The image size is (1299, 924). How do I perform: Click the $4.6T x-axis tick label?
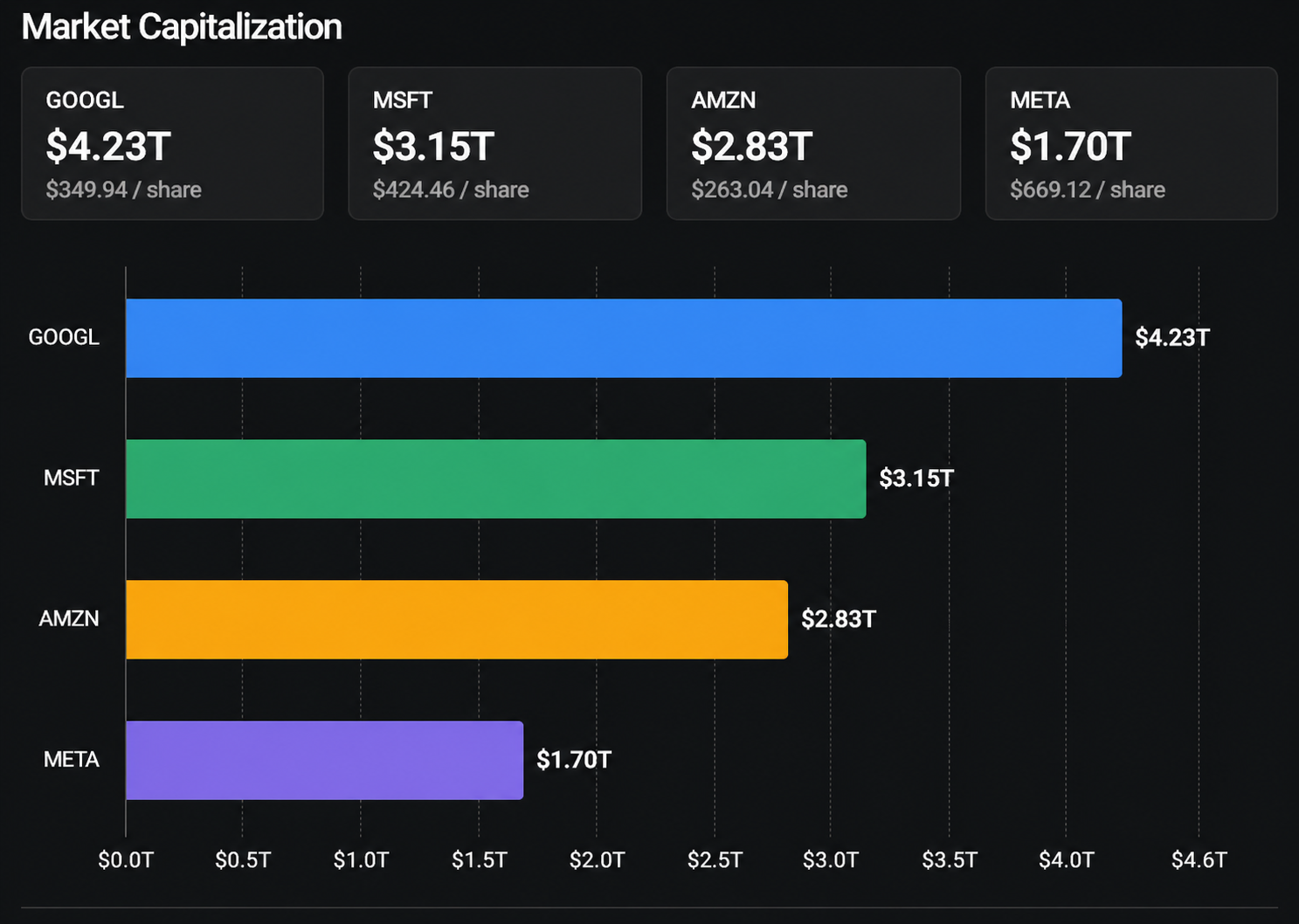click(x=1199, y=860)
